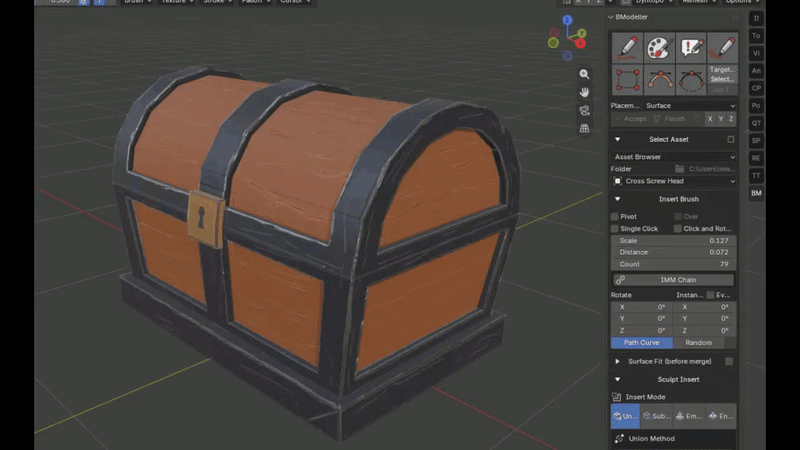
Task: Click the Insert Mode icon
Action: point(616,397)
